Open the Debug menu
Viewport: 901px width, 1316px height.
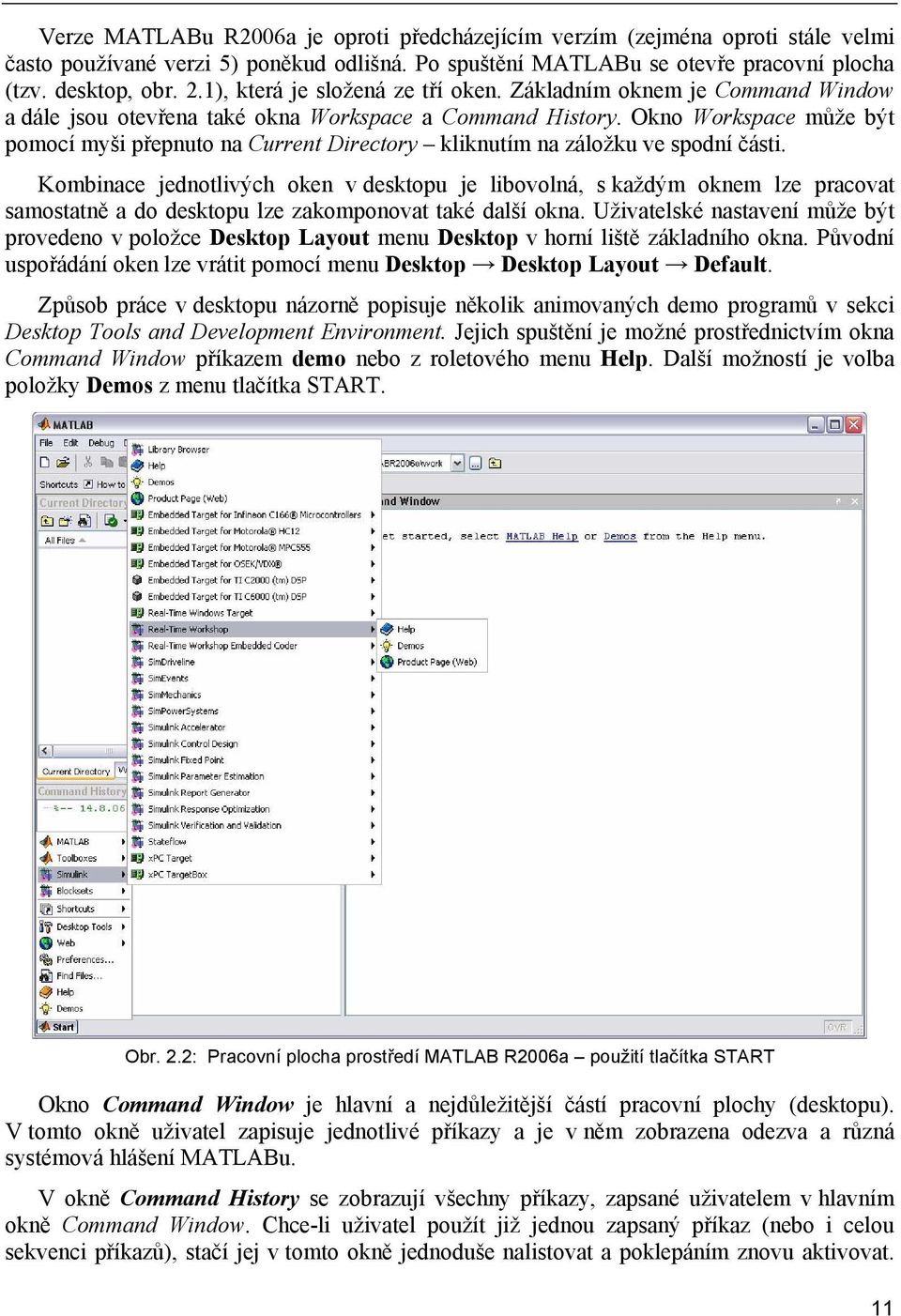pos(100,443)
